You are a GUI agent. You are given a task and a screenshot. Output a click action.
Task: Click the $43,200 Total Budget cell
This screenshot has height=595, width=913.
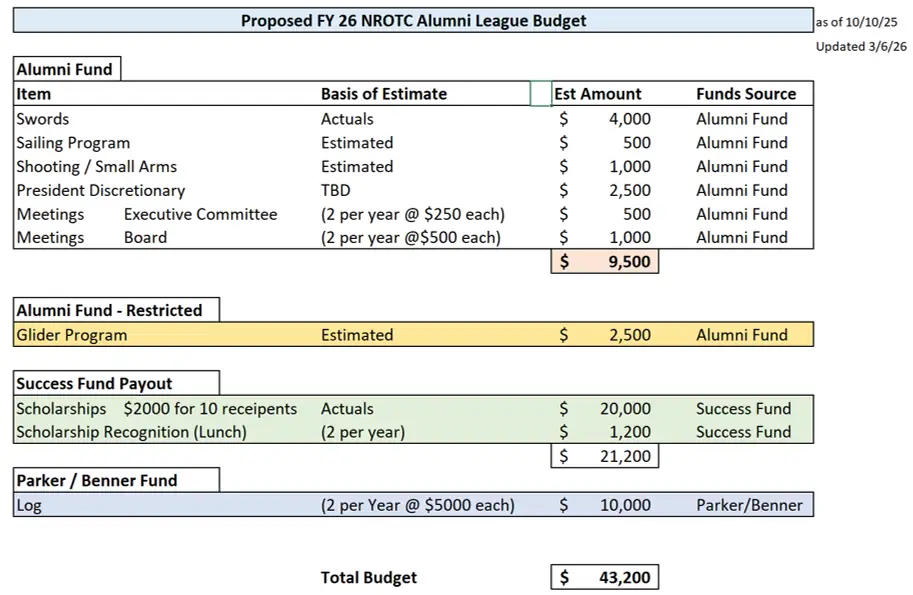[604, 577]
